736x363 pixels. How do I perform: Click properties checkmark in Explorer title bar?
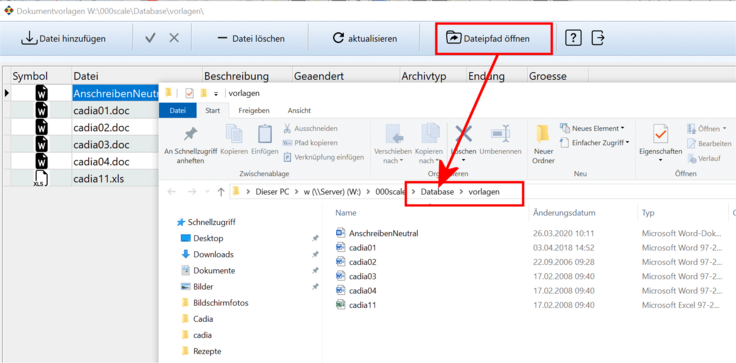coord(190,93)
